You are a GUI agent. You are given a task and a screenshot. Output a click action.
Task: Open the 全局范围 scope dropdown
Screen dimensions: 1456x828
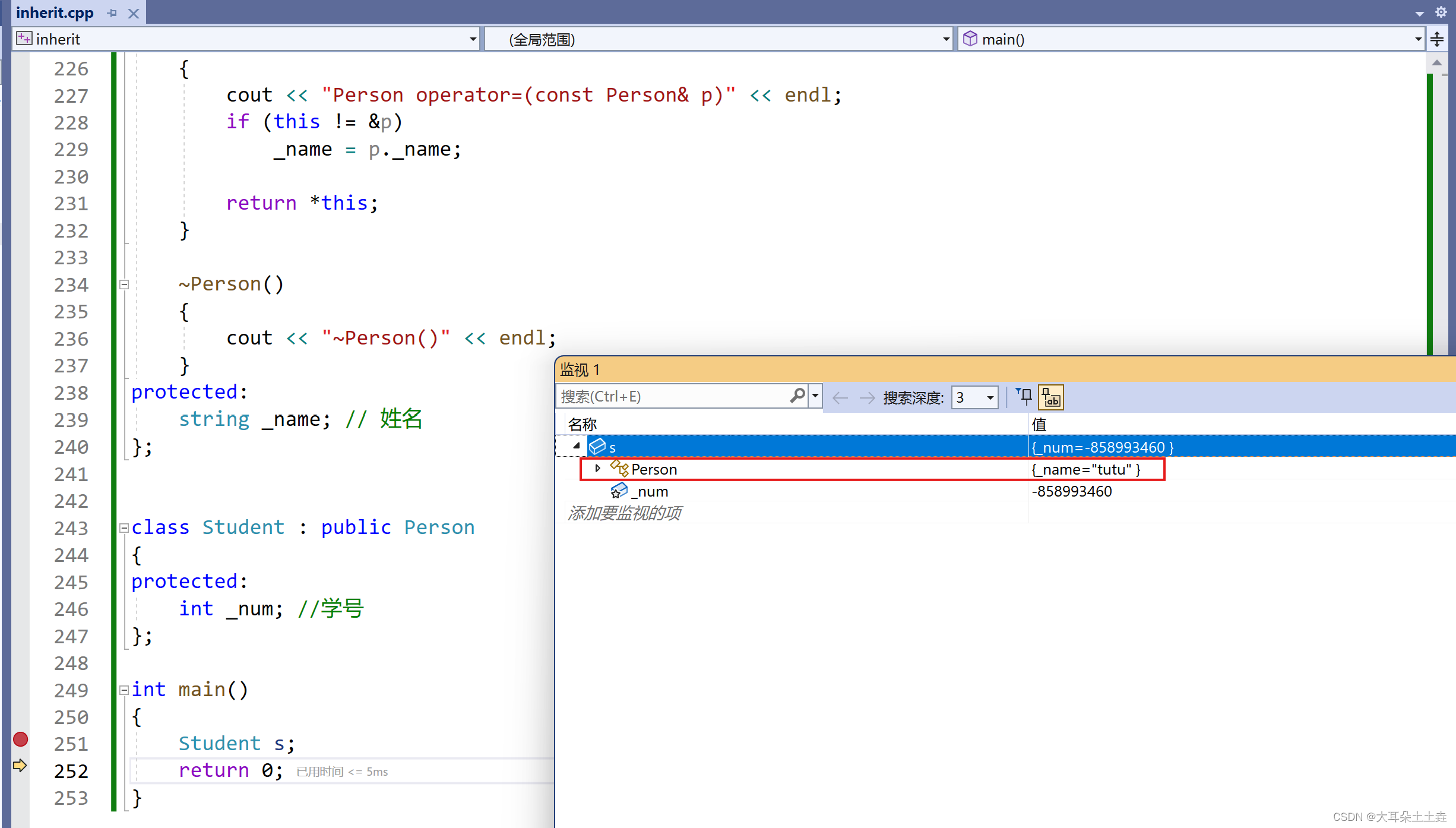pyautogui.click(x=946, y=39)
